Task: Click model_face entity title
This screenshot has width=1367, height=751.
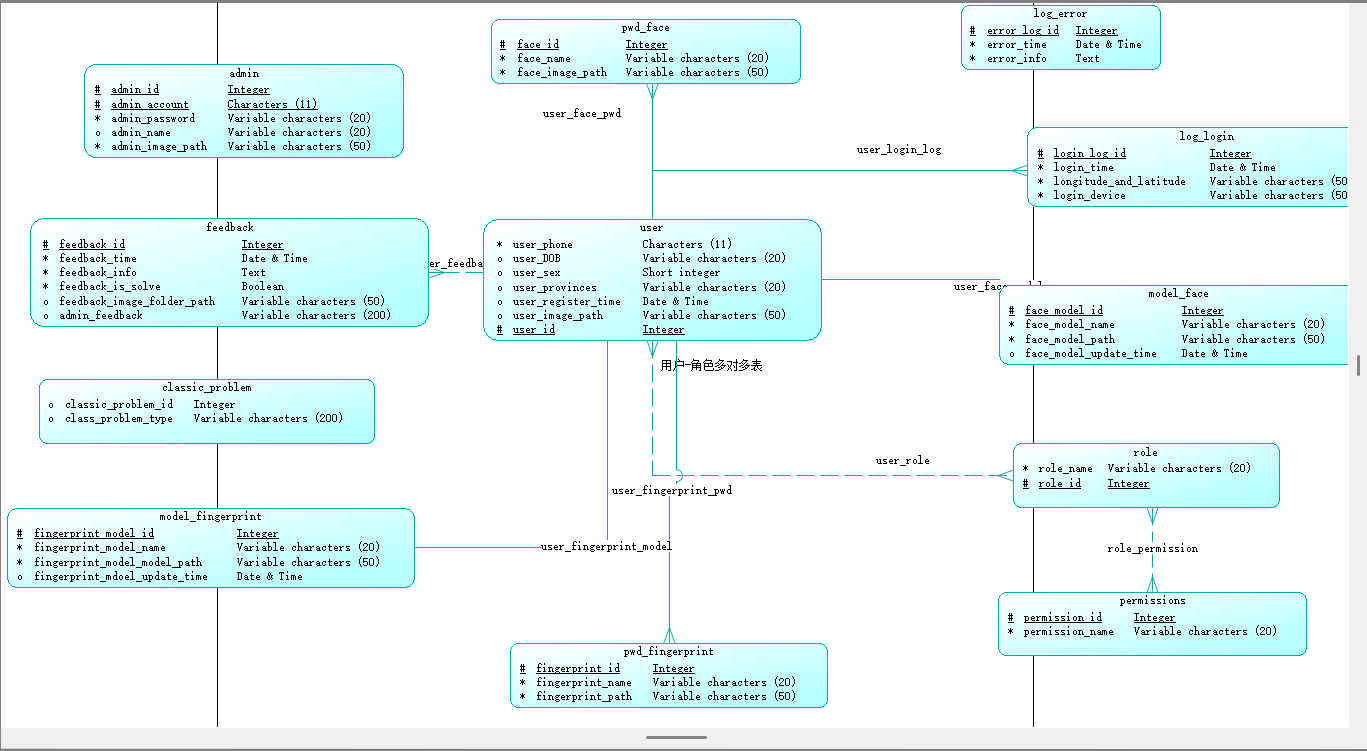Action: [x=1179, y=294]
